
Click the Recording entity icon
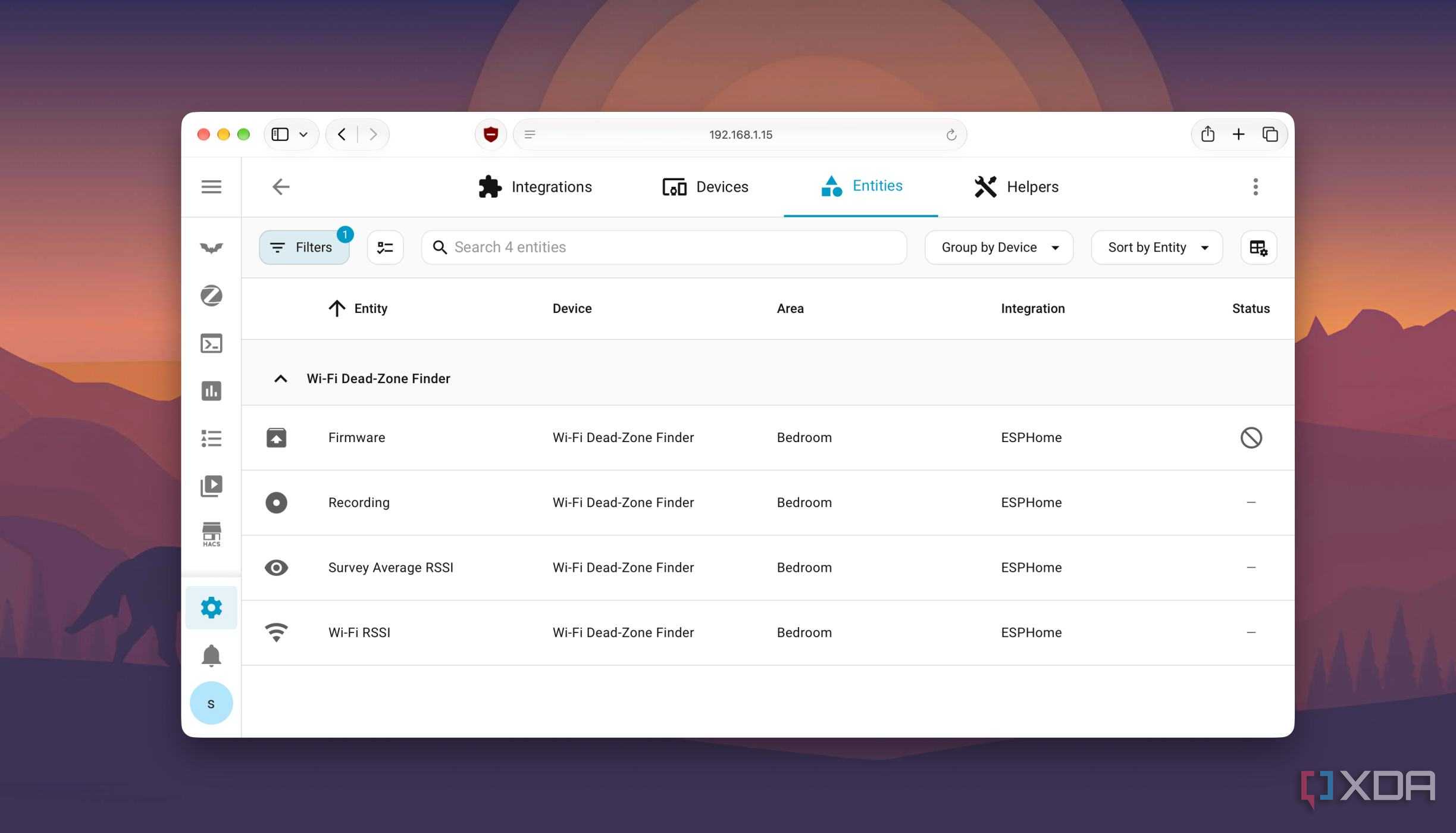[x=276, y=502]
